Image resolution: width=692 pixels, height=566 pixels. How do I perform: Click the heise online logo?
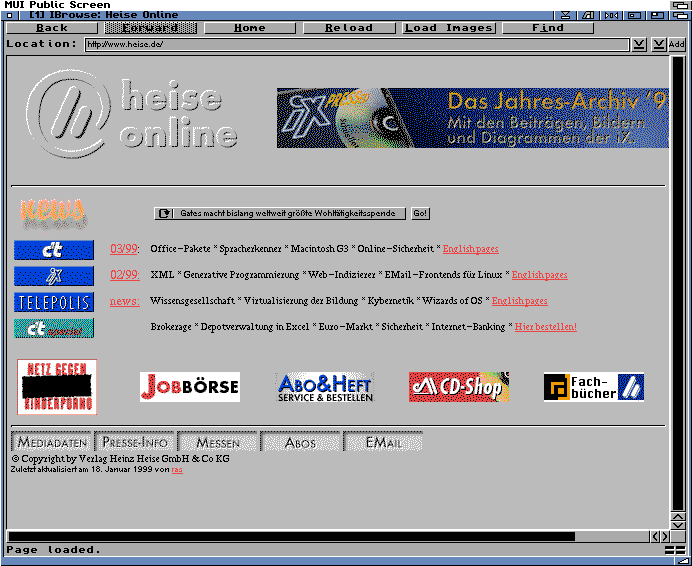(131, 111)
